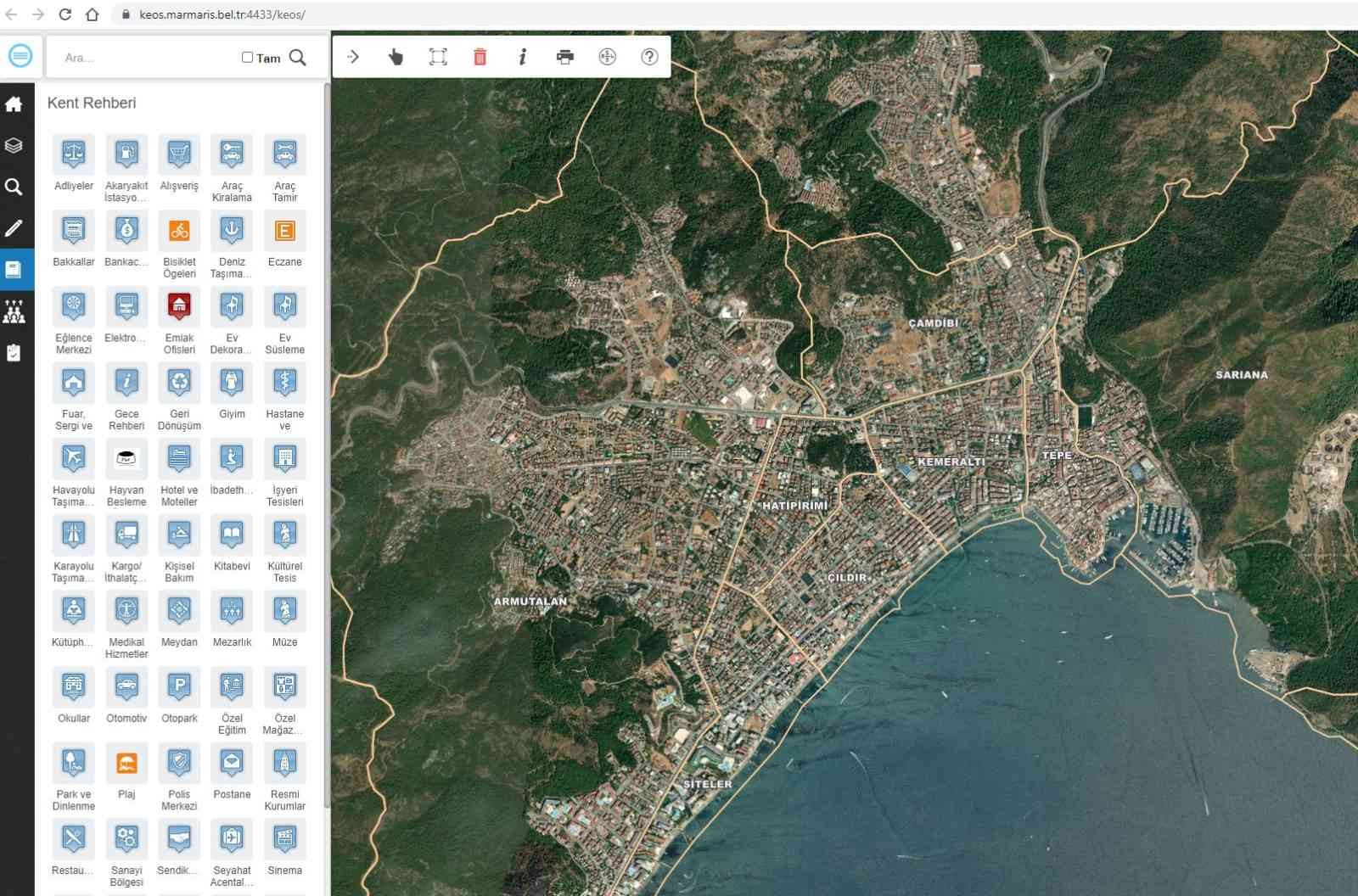Click the search magnifier button

[x=298, y=57]
